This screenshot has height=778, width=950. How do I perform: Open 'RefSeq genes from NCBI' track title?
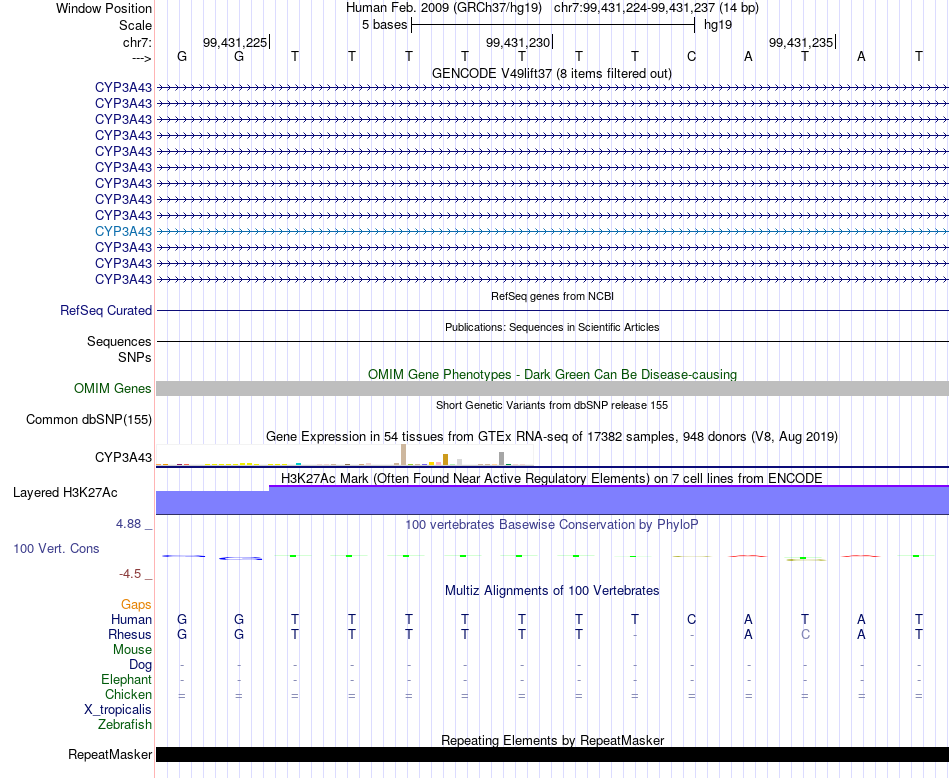point(552,296)
